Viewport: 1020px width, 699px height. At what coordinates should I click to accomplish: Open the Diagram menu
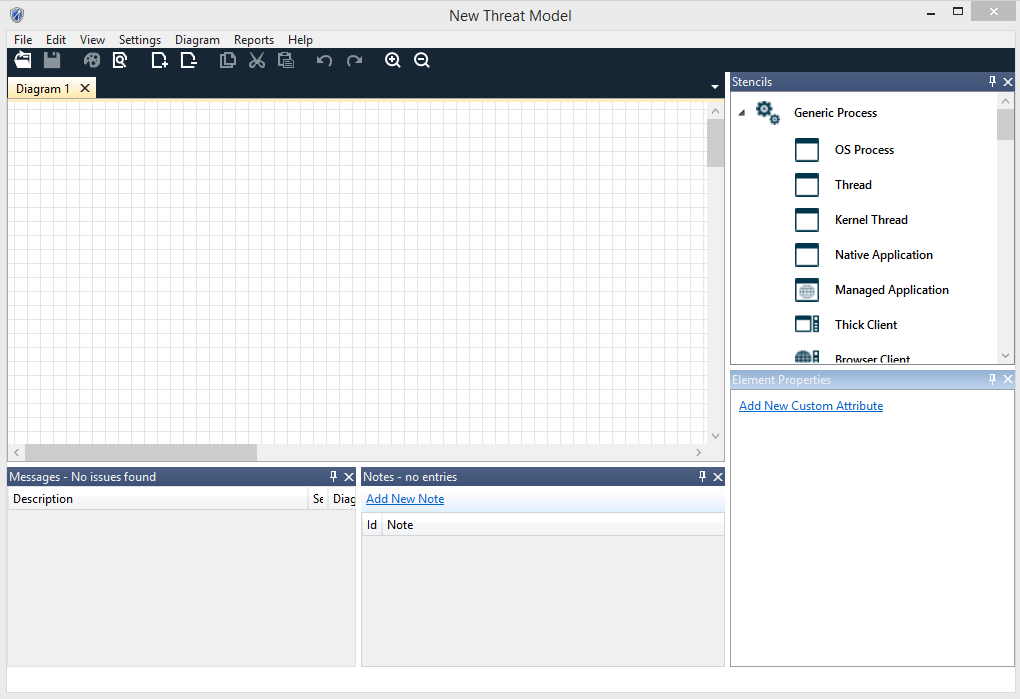click(197, 40)
